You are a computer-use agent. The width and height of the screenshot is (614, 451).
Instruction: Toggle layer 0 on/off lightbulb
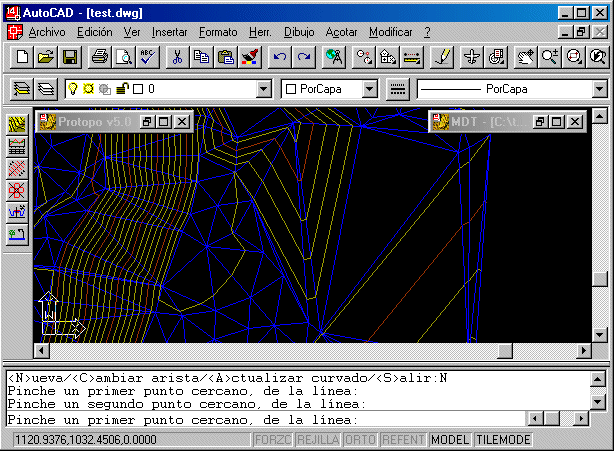(x=73, y=89)
